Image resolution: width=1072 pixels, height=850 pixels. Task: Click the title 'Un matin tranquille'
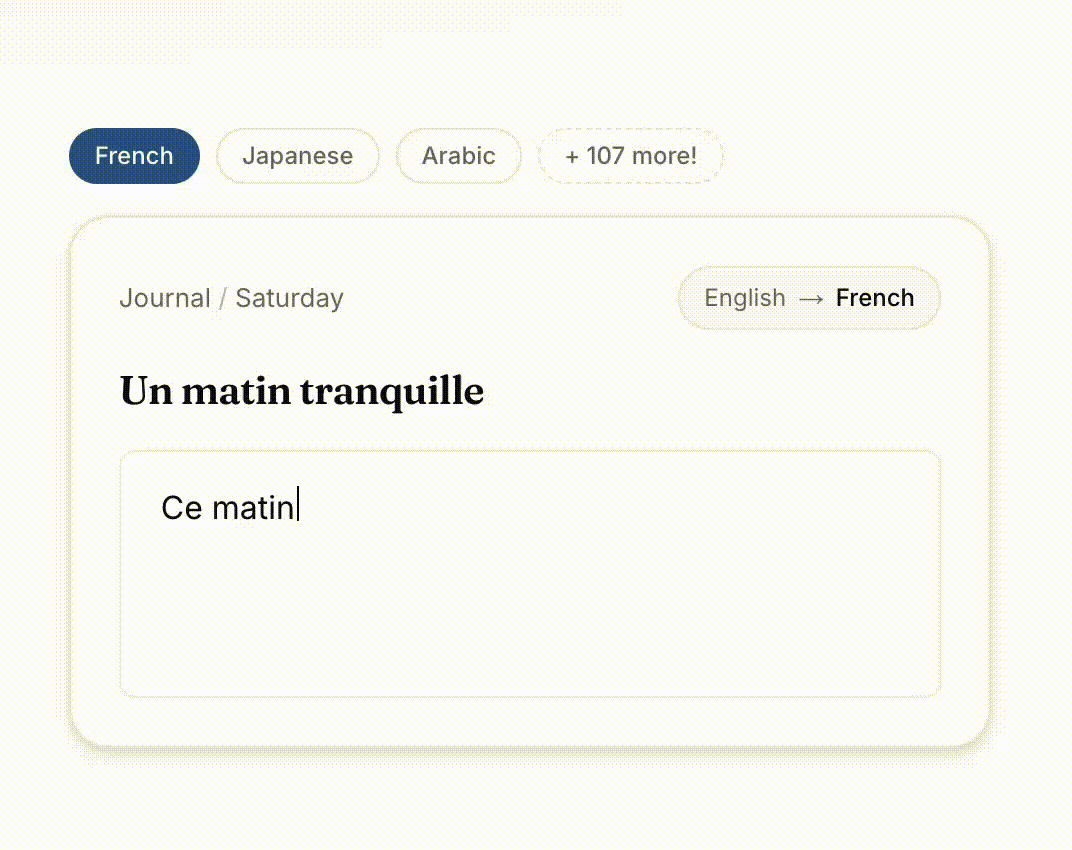click(302, 391)
